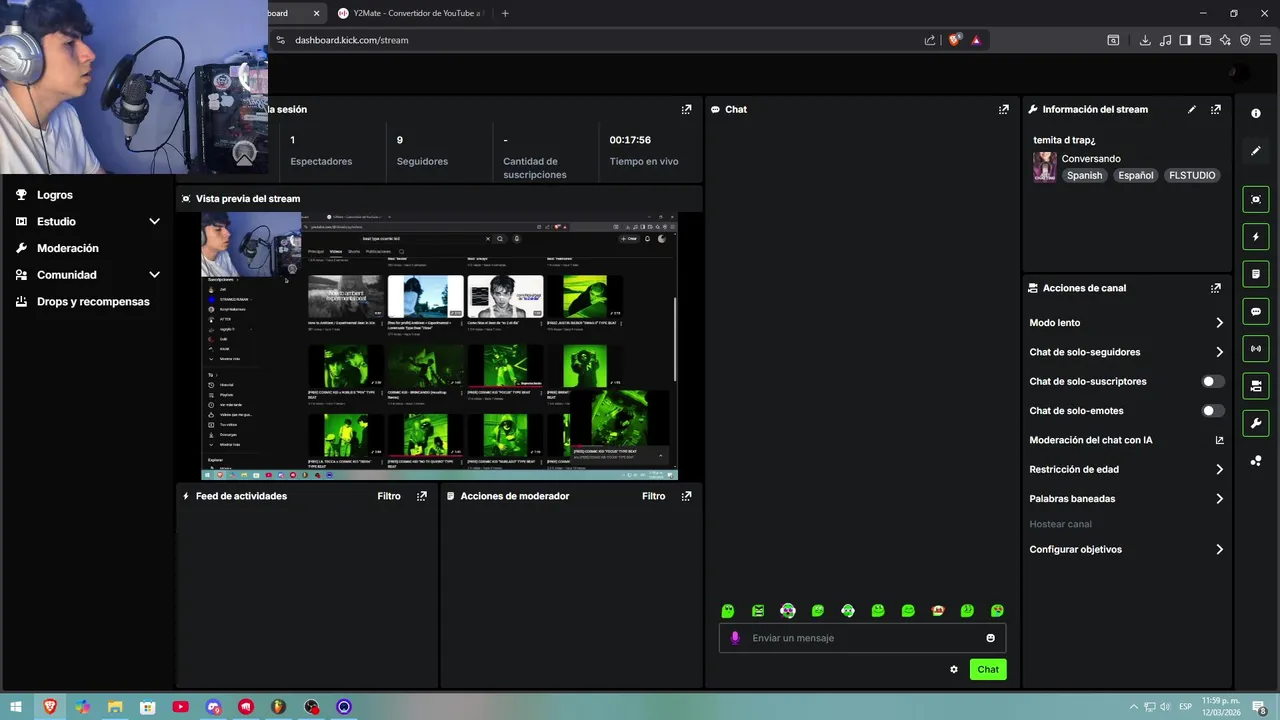Switch to the Y2Mate browser tab
This screenshot has height=720, width=1280.
(410, 13)
